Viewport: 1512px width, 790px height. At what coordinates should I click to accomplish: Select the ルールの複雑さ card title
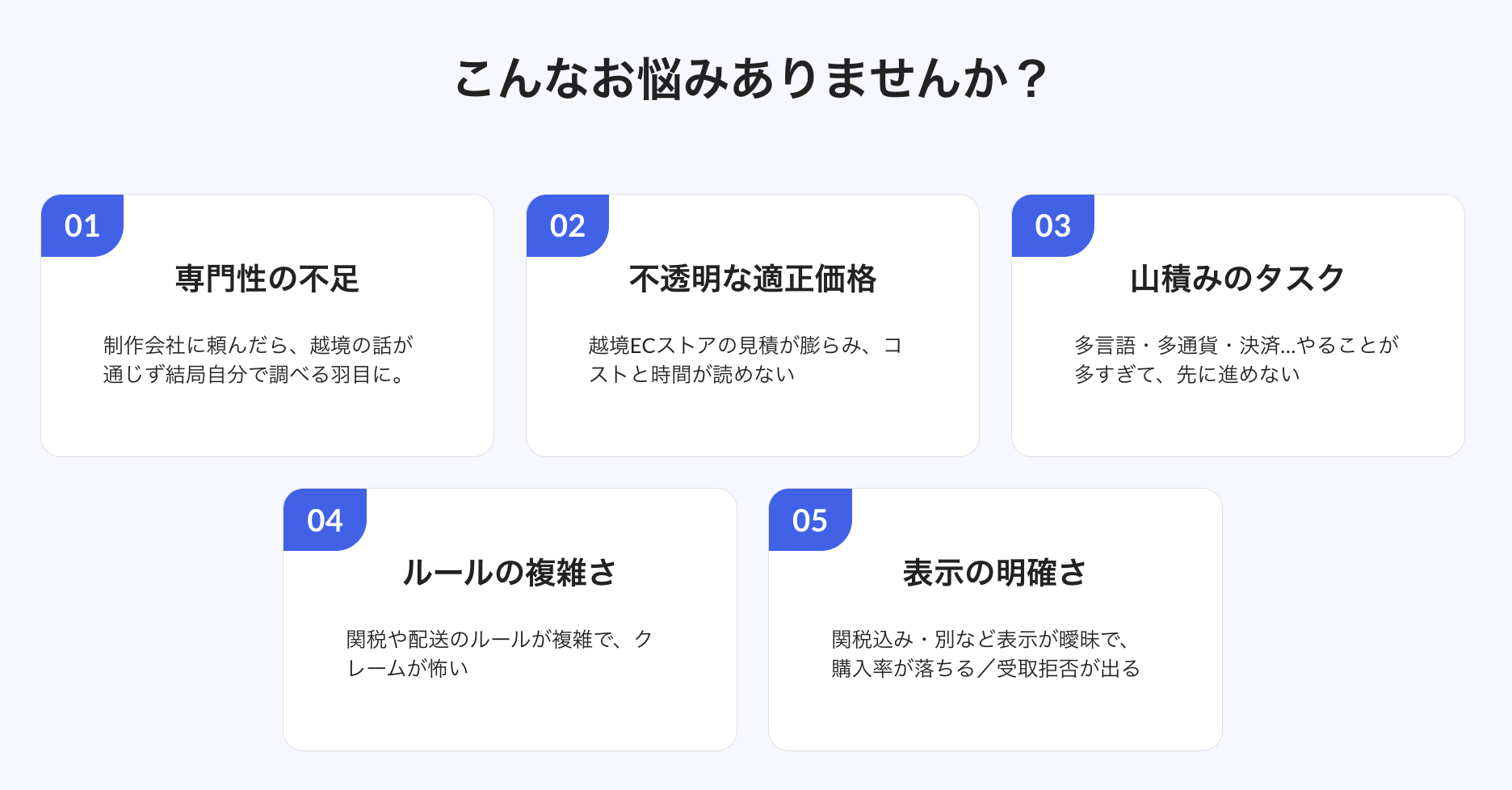coord(510,573)
